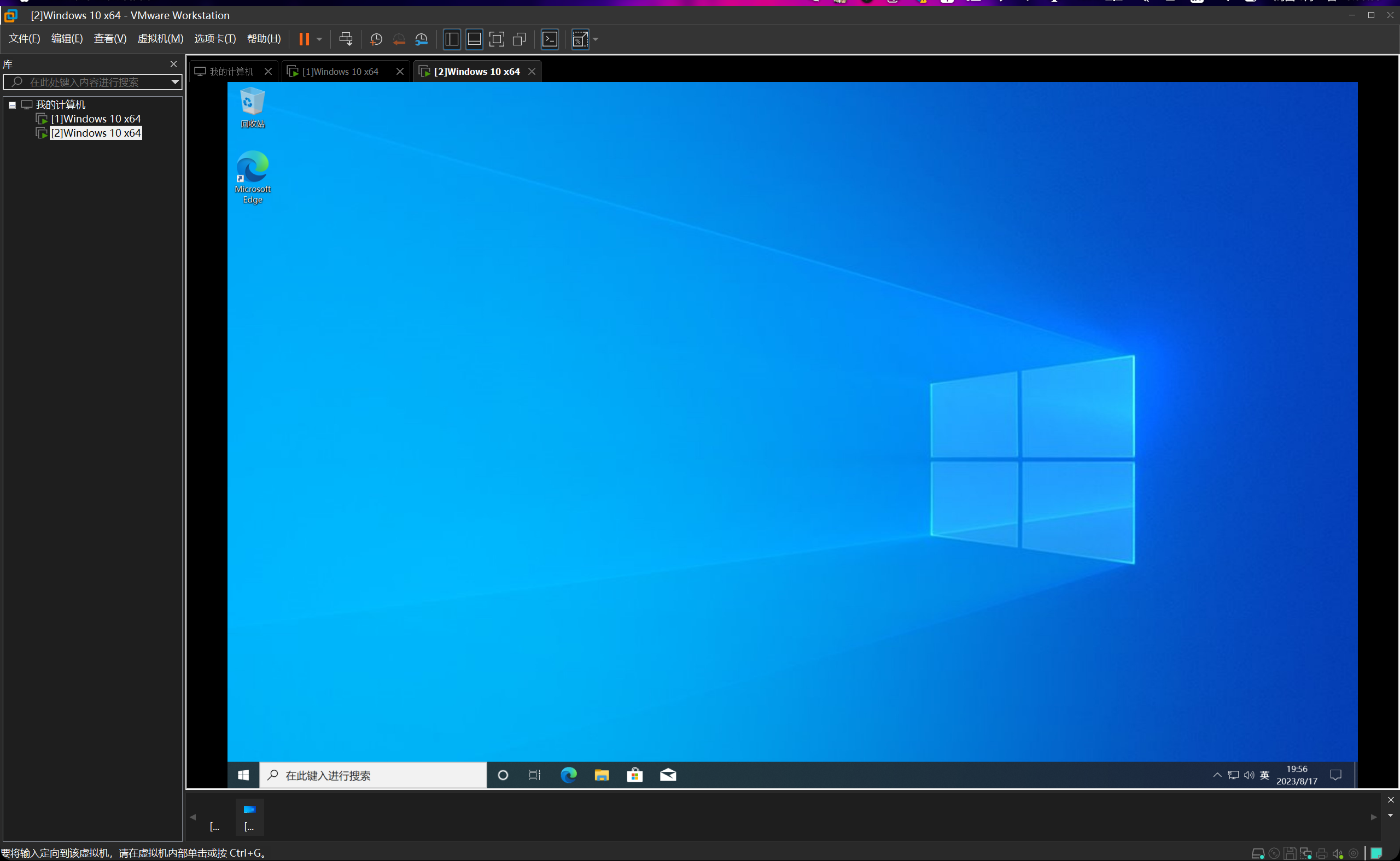Open Task View in guest taskbar
Image resolution: width=1400 pixels, height=861 pixels.
coord(535,775)
